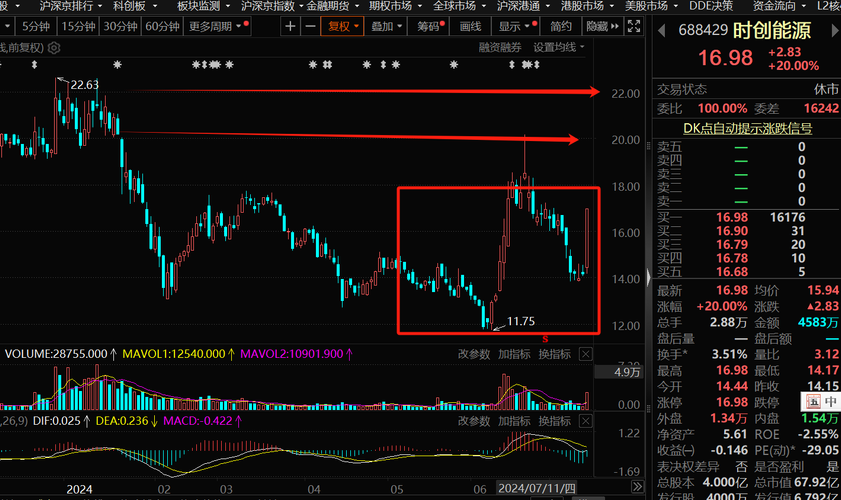841x500 pixels.
Task: Close the MACD indicator panel
Action: pyautogui.click(x=586, y=421)
